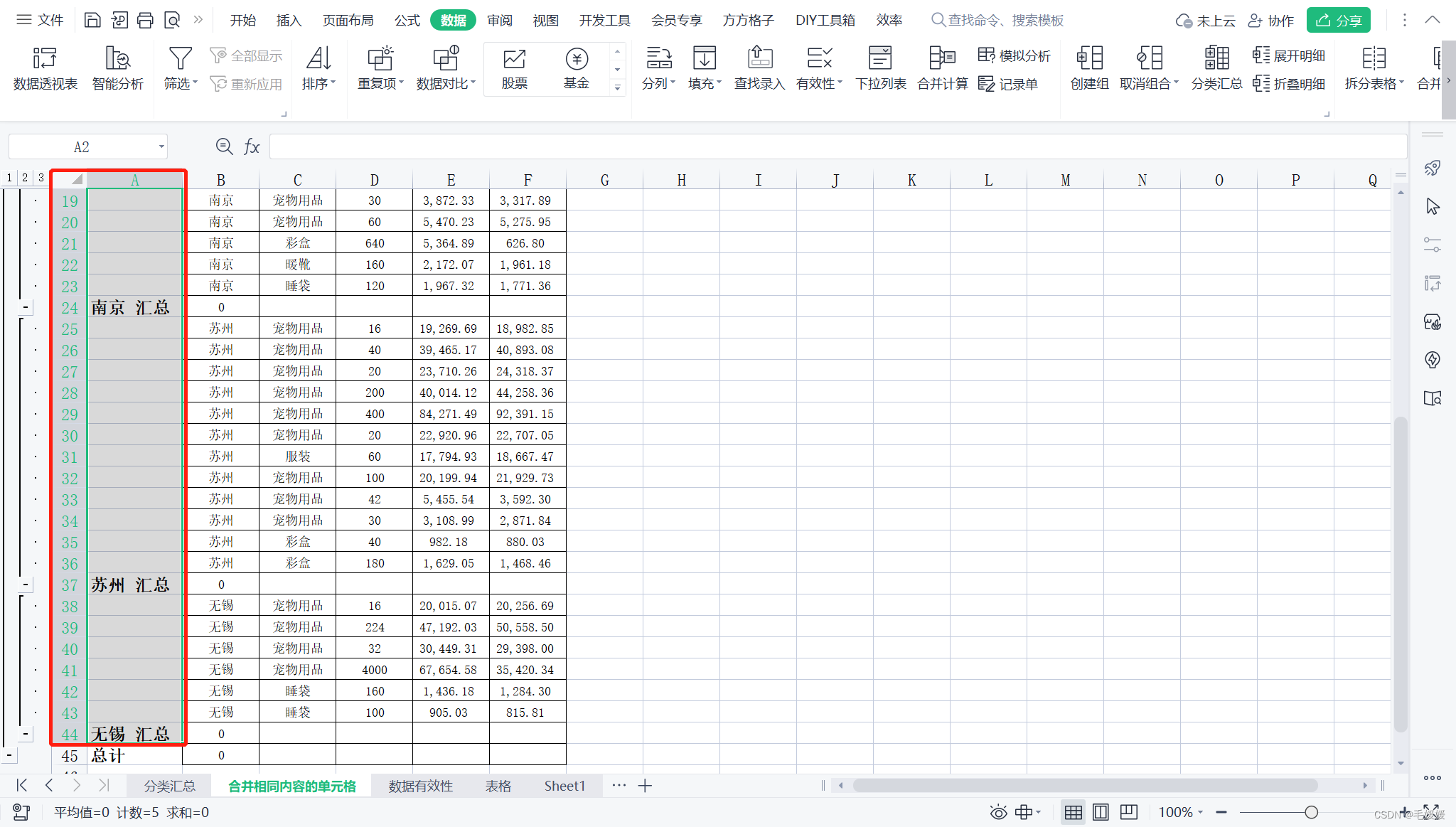1456x827 pixels.
Task: Click outline level 2 button
Action: point(25,177)
